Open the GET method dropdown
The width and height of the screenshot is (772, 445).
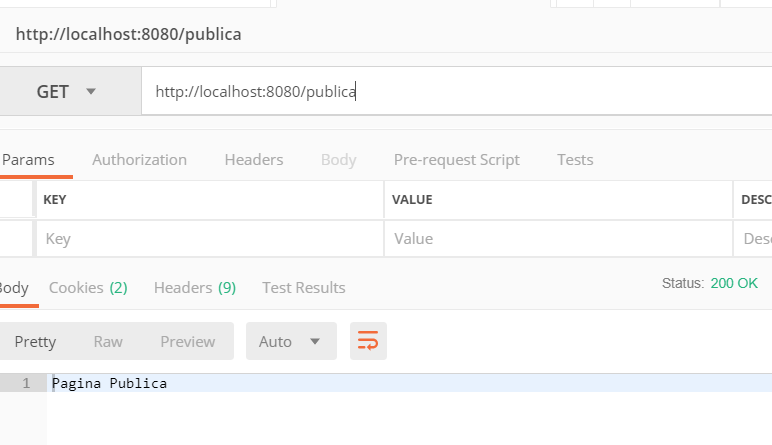point(66,92)
